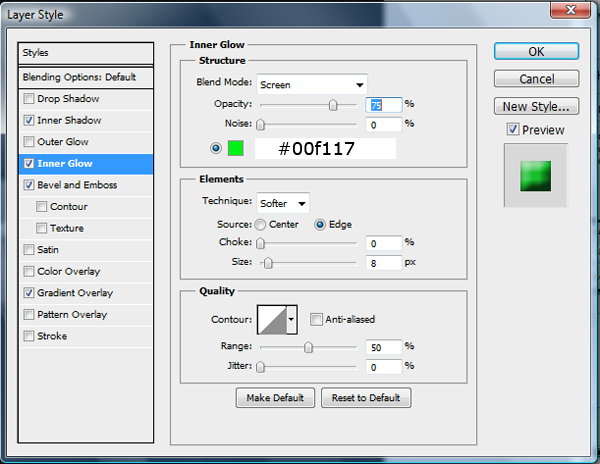Viewport: 600px width, 464px height.
Task: Focus the Jitter value field
Action: tap(384, 367)
